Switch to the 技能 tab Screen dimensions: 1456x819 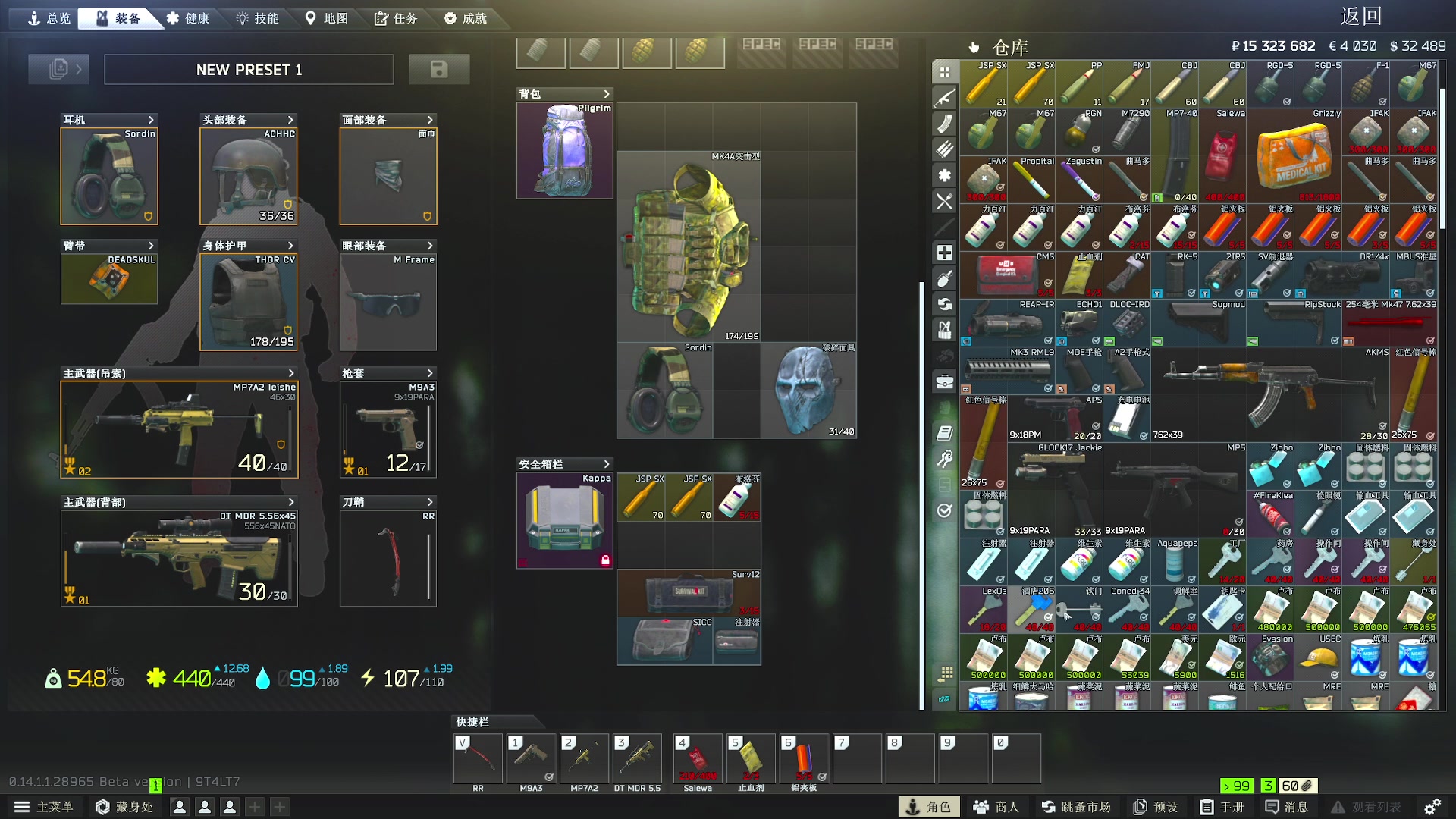[258, 18]
